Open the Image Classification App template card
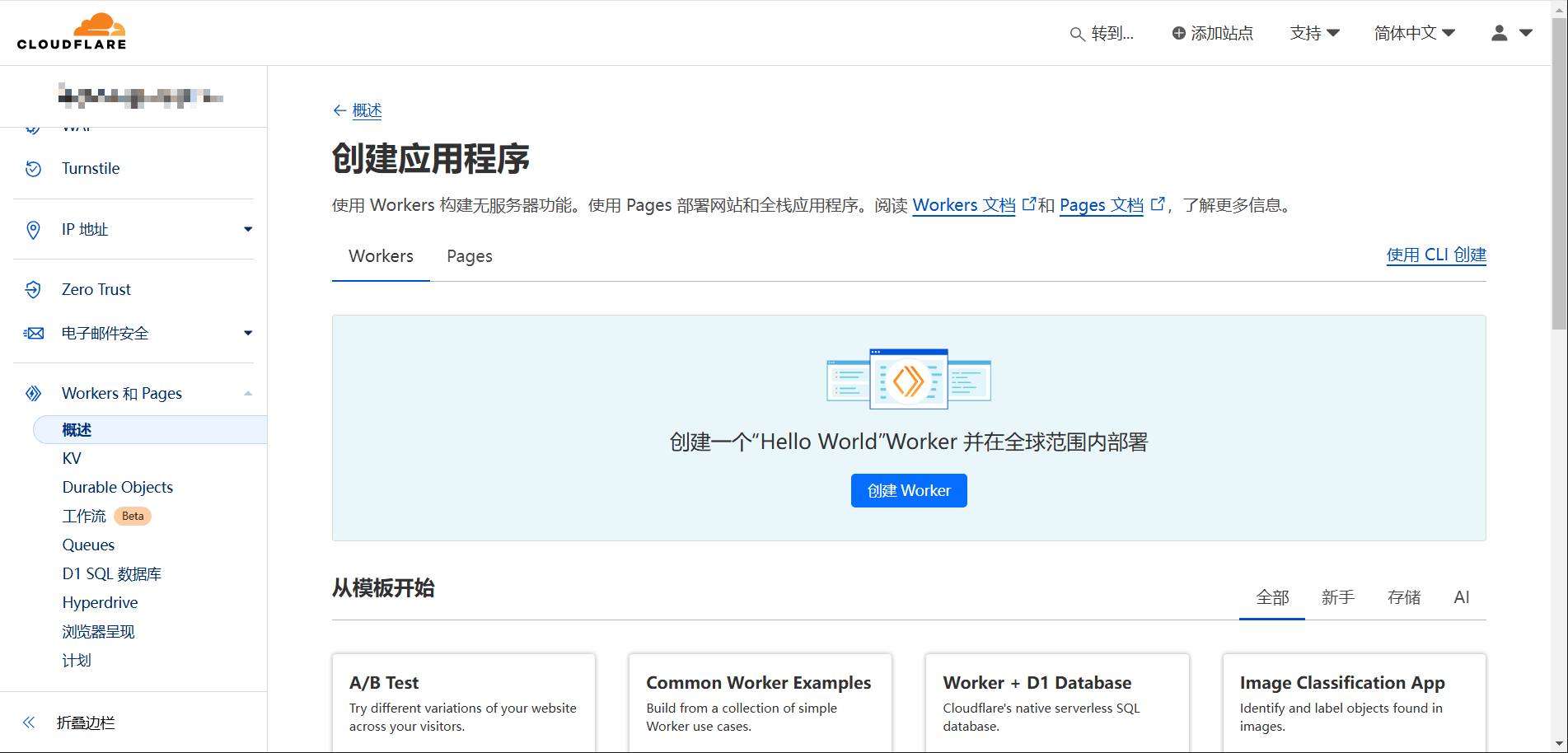 click(x=1355, y=704)
